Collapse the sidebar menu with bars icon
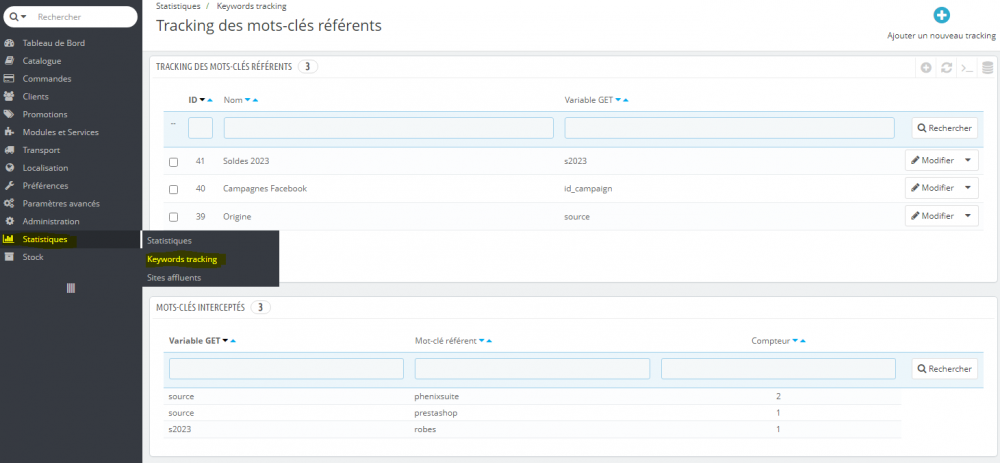The image size is (1000, 463). (x=71, y=288)
